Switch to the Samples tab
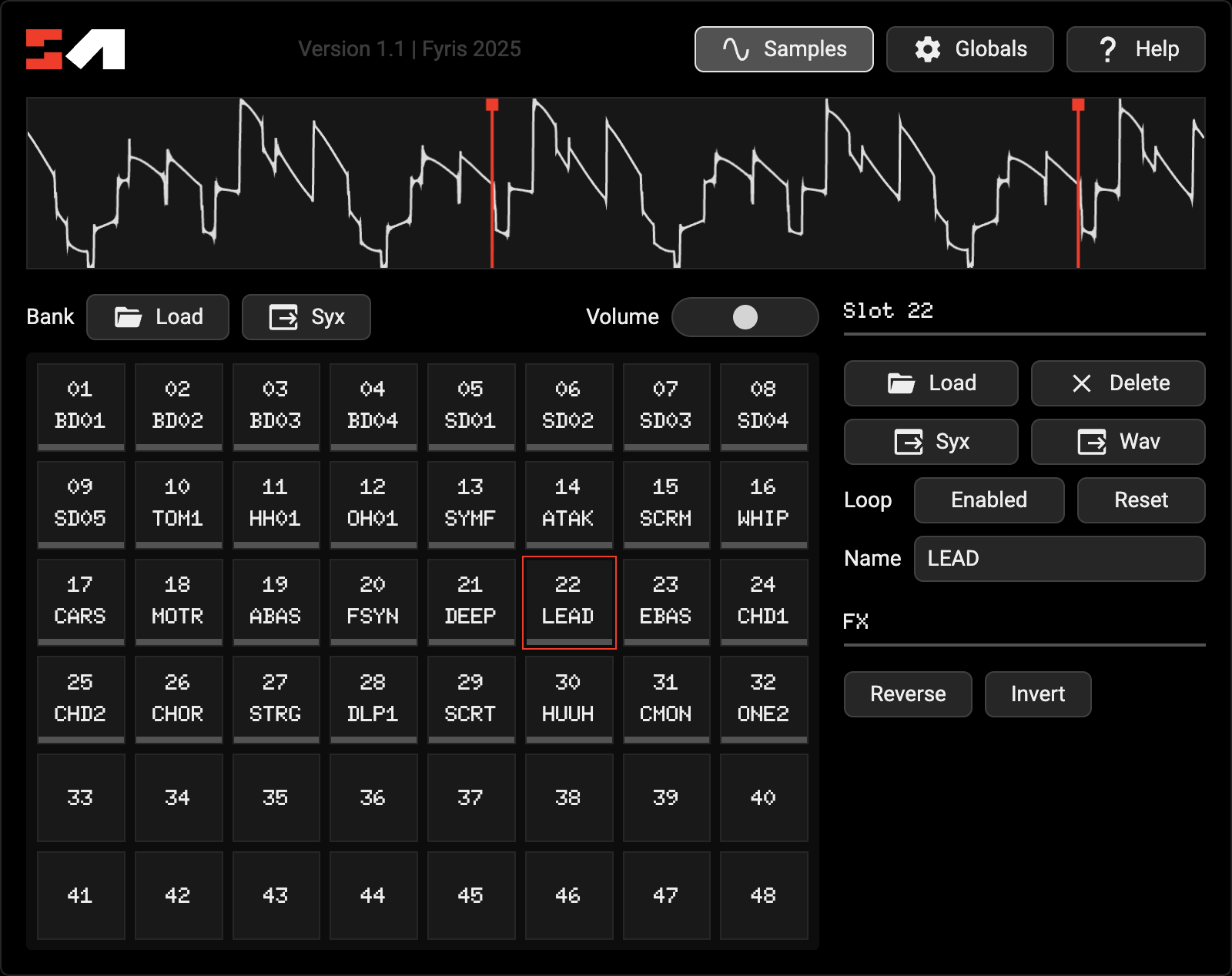The height and width of the screenshot is (976, 1232). click(784, 49)
